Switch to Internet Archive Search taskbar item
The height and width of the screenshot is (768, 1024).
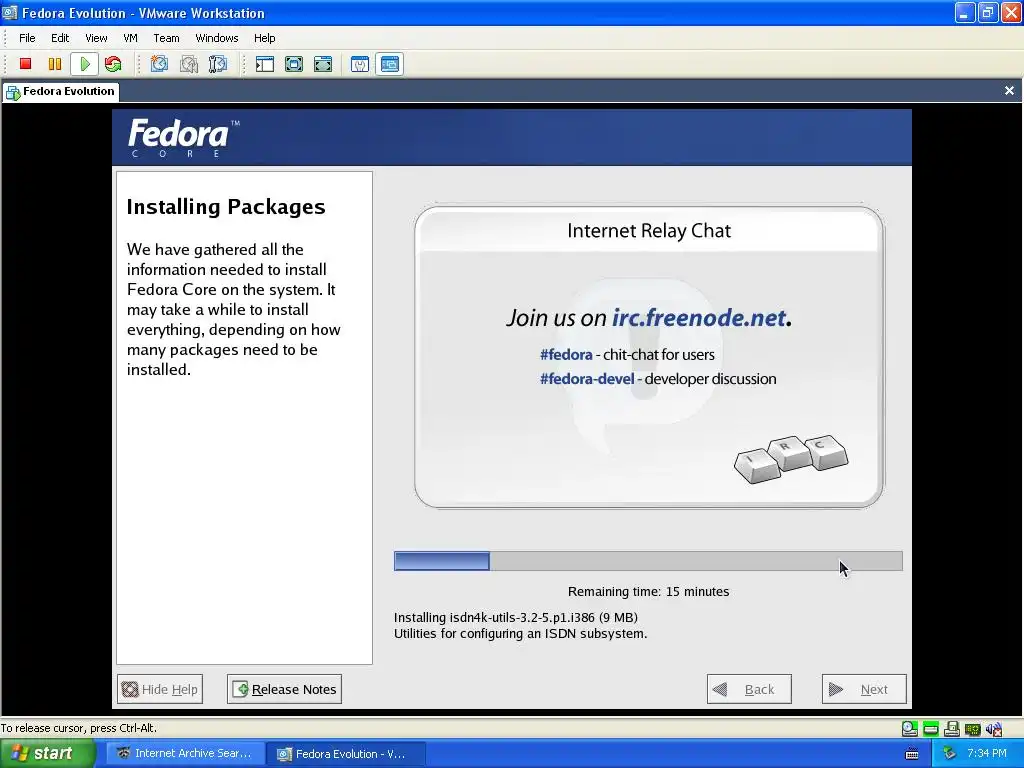coord(186,754)
